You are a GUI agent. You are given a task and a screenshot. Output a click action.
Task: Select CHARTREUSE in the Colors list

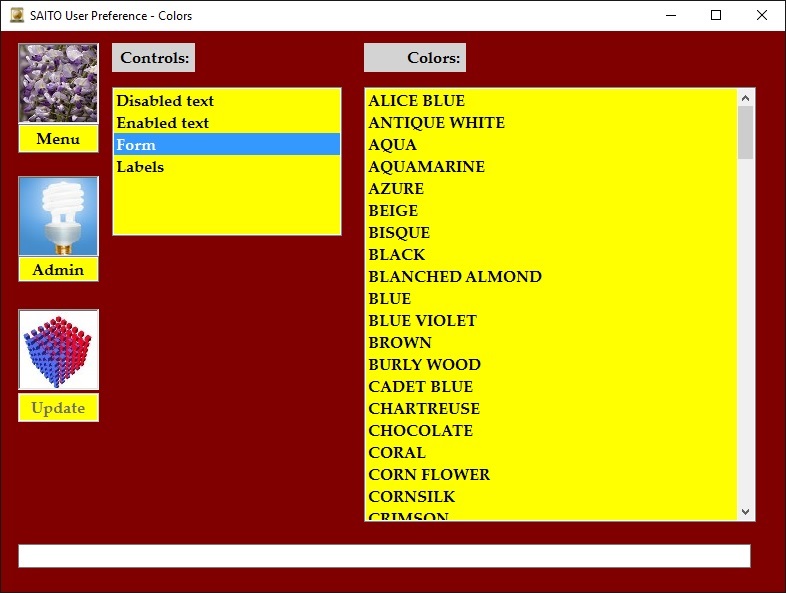click(x=424, y=409)
